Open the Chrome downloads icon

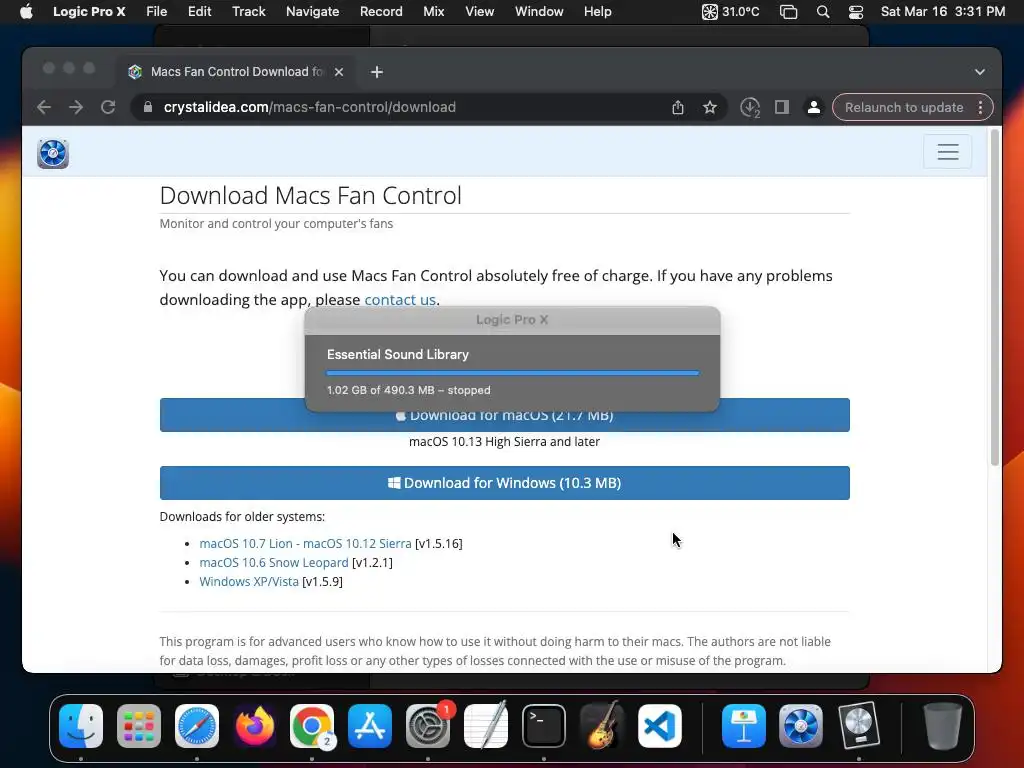(750, 107)
